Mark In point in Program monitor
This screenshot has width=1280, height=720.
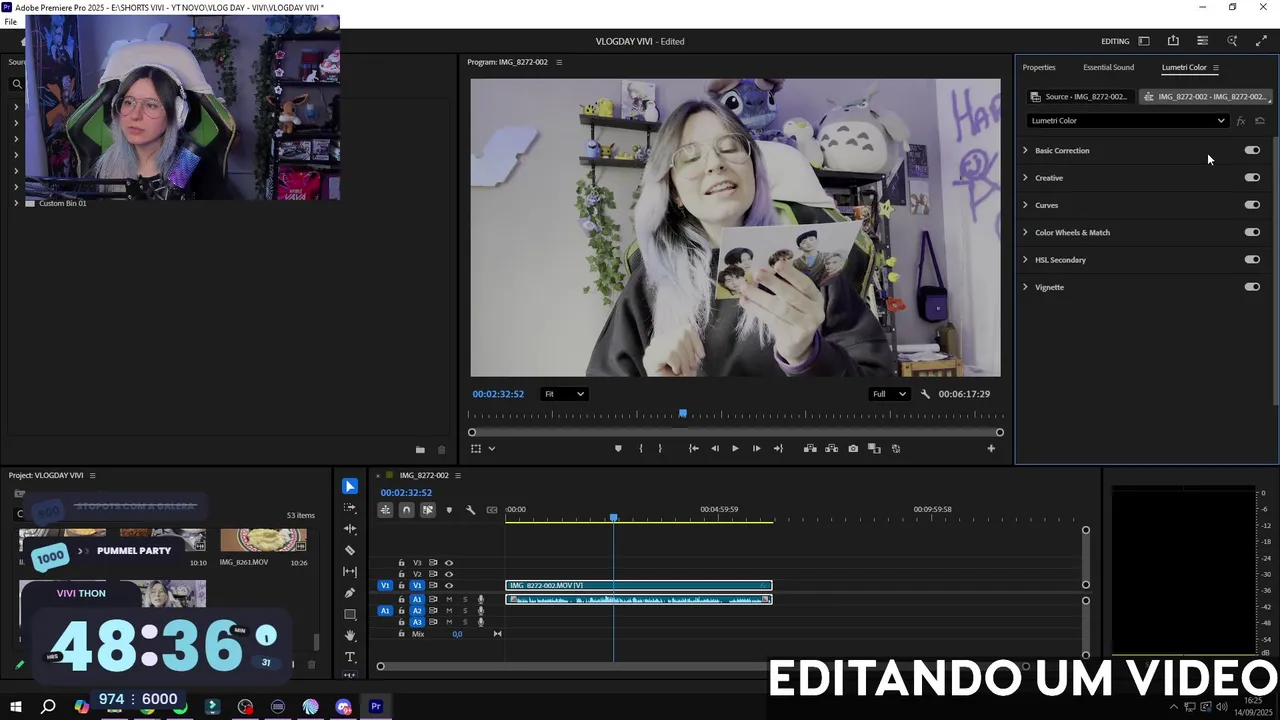641,448
